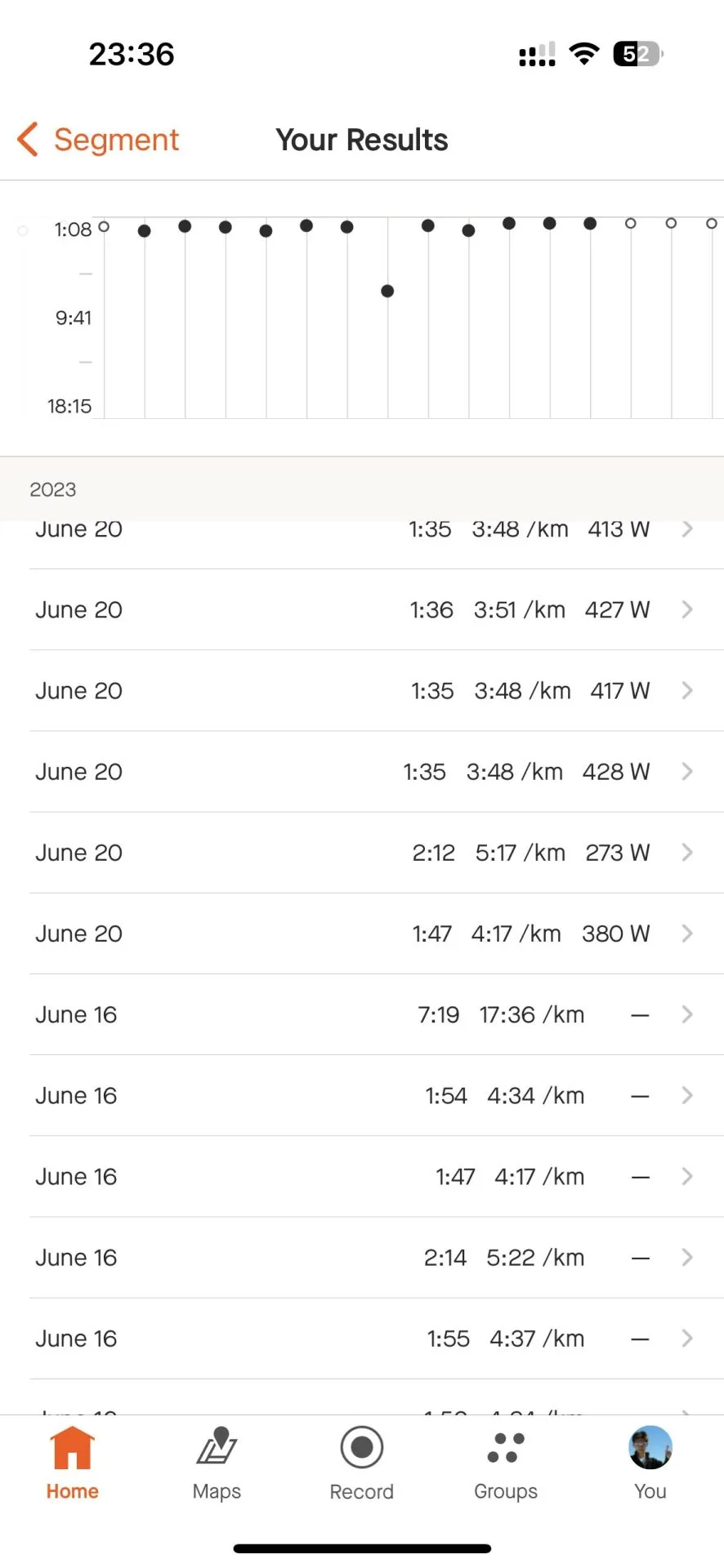Tap the Home house icon
The image size is (724, 1568).
(72, 1448)
